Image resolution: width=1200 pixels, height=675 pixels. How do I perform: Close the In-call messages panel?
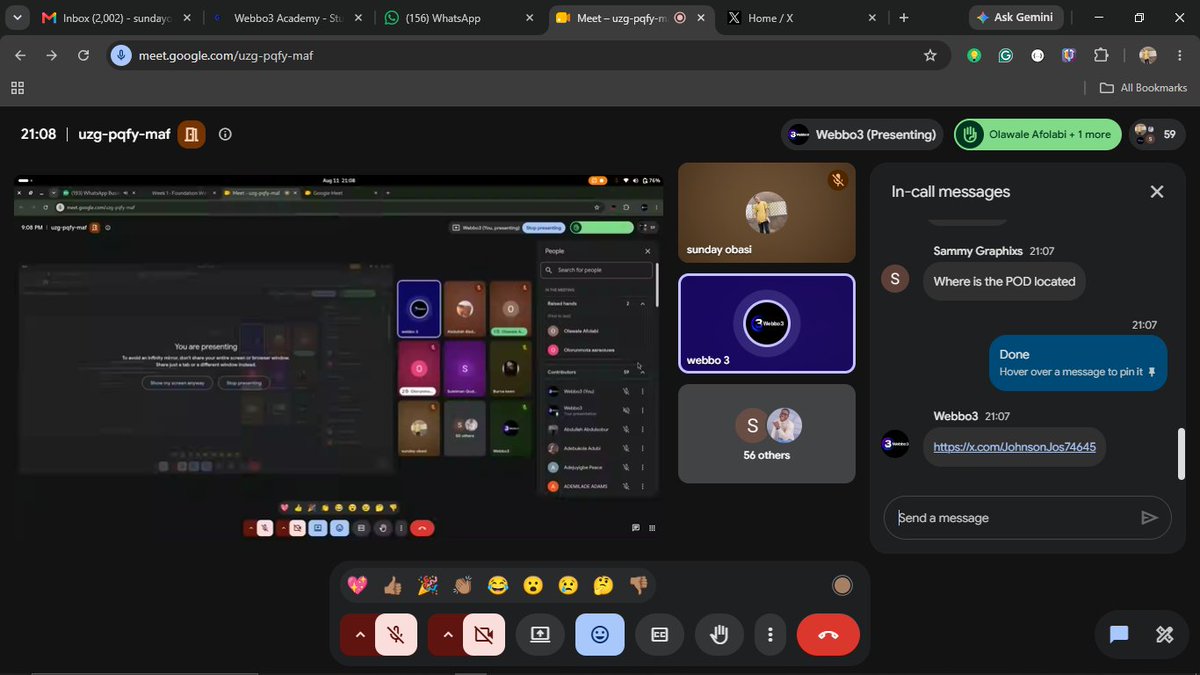pyautogui.click(x=1157, y=192)
